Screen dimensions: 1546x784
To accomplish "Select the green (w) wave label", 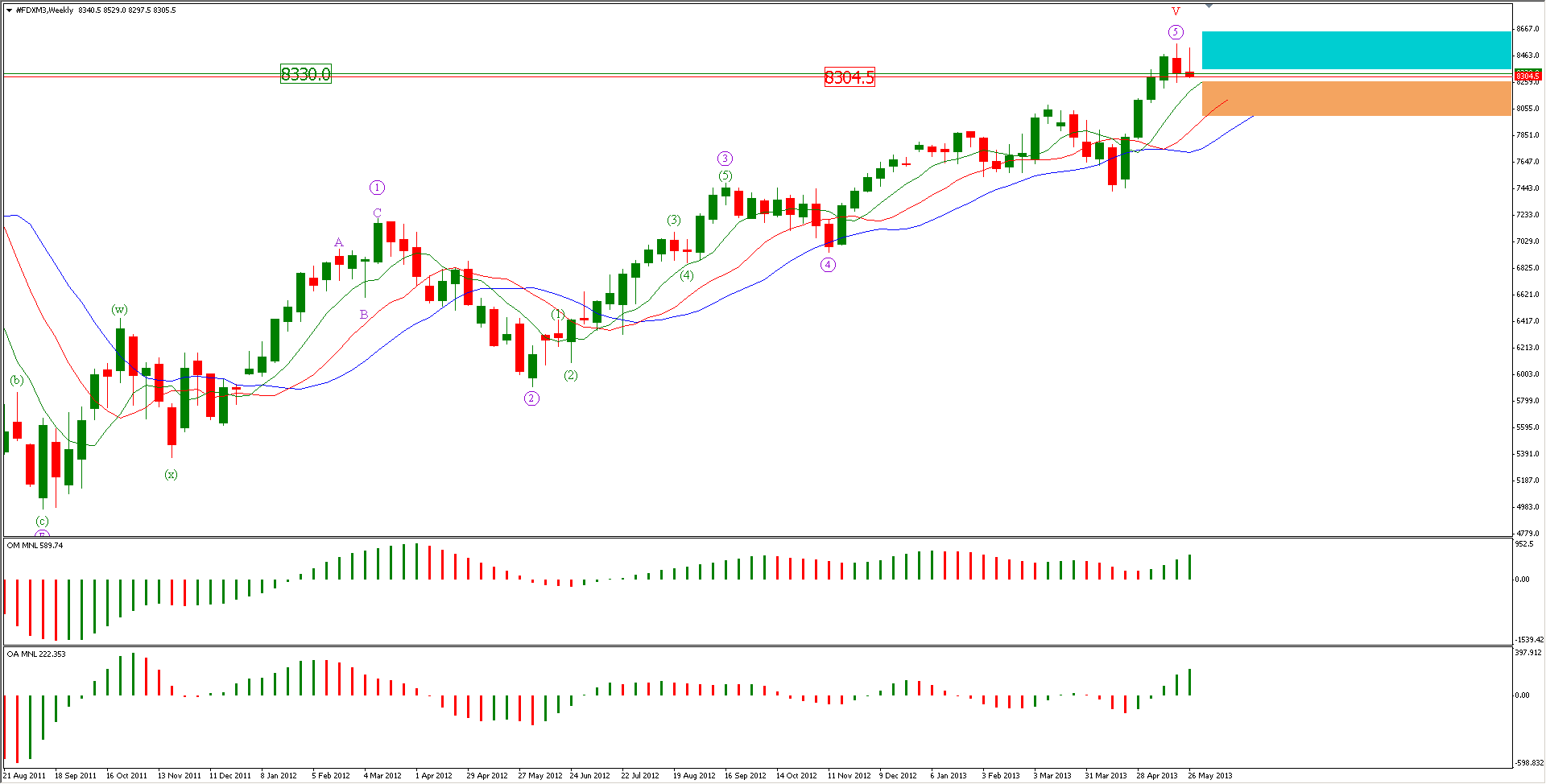I will pos(119,310).
